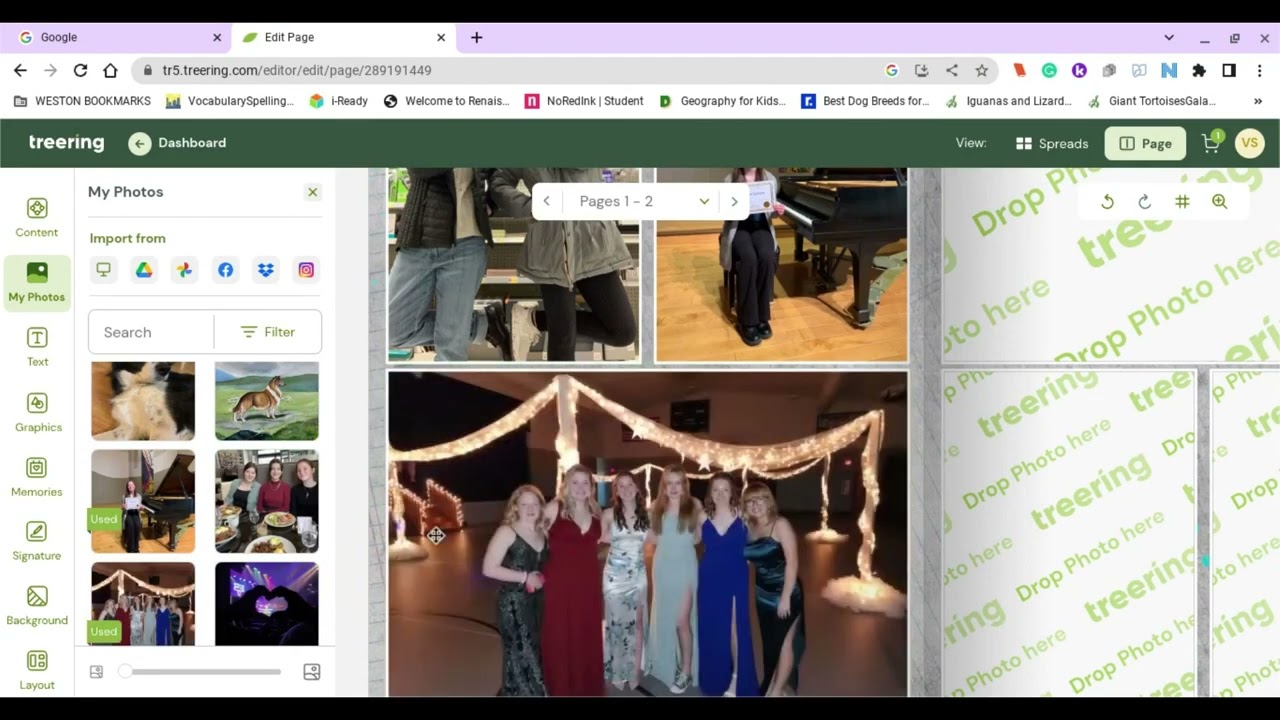Open a new browser tab
This screenshot has height=720, width=1280.
[x=476, y=37]
